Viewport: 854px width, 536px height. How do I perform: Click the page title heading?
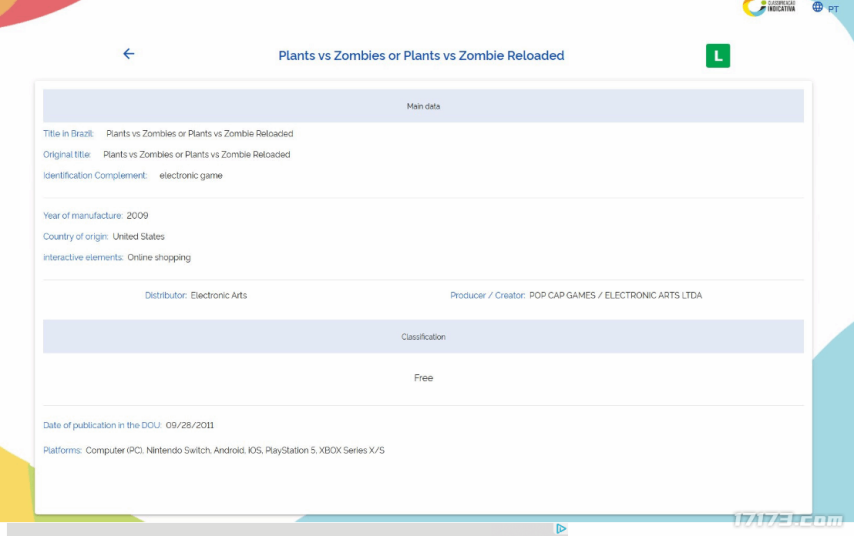point(421,56)
